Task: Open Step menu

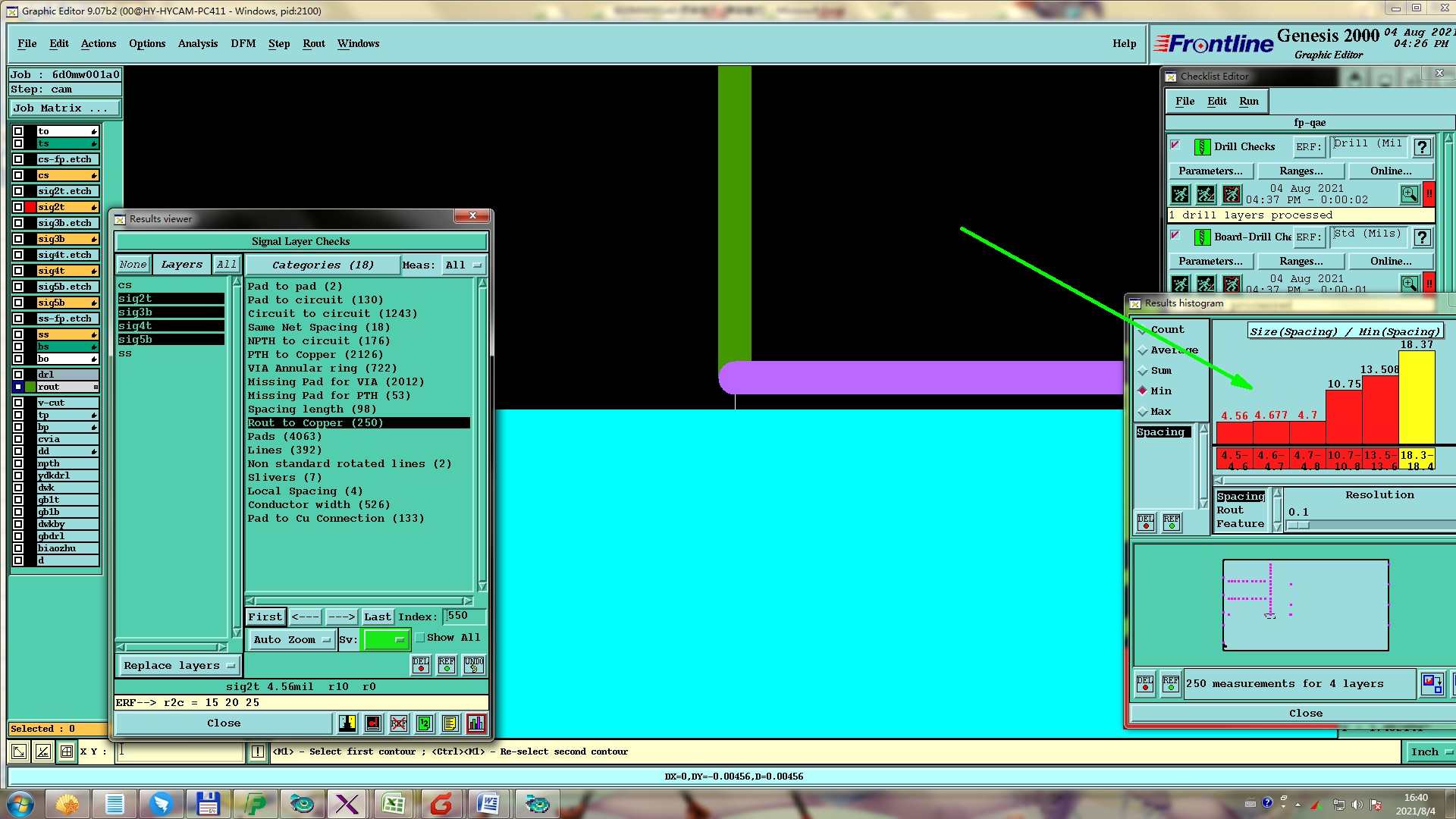Action: 279,44
